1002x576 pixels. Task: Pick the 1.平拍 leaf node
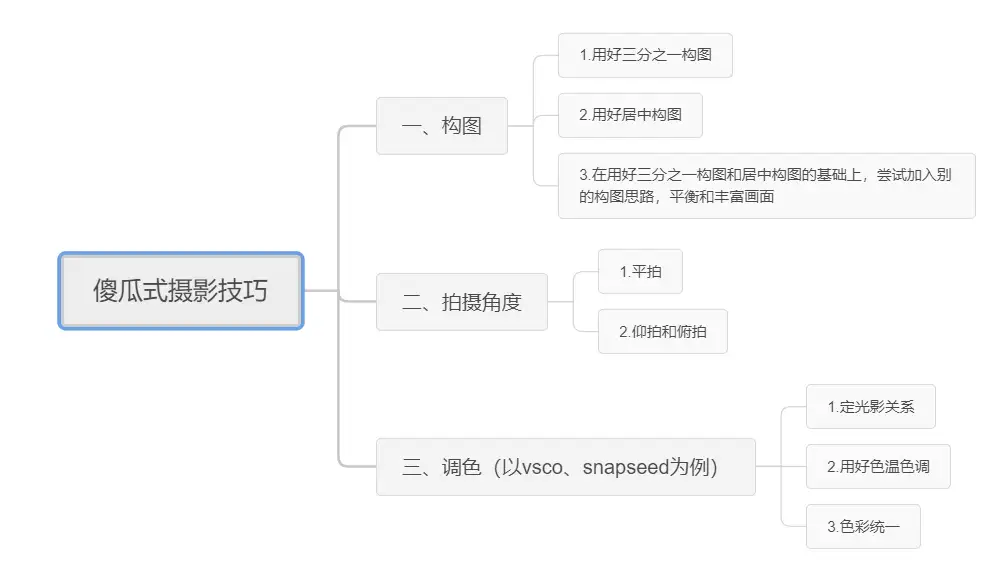click(x=640, y=272)
